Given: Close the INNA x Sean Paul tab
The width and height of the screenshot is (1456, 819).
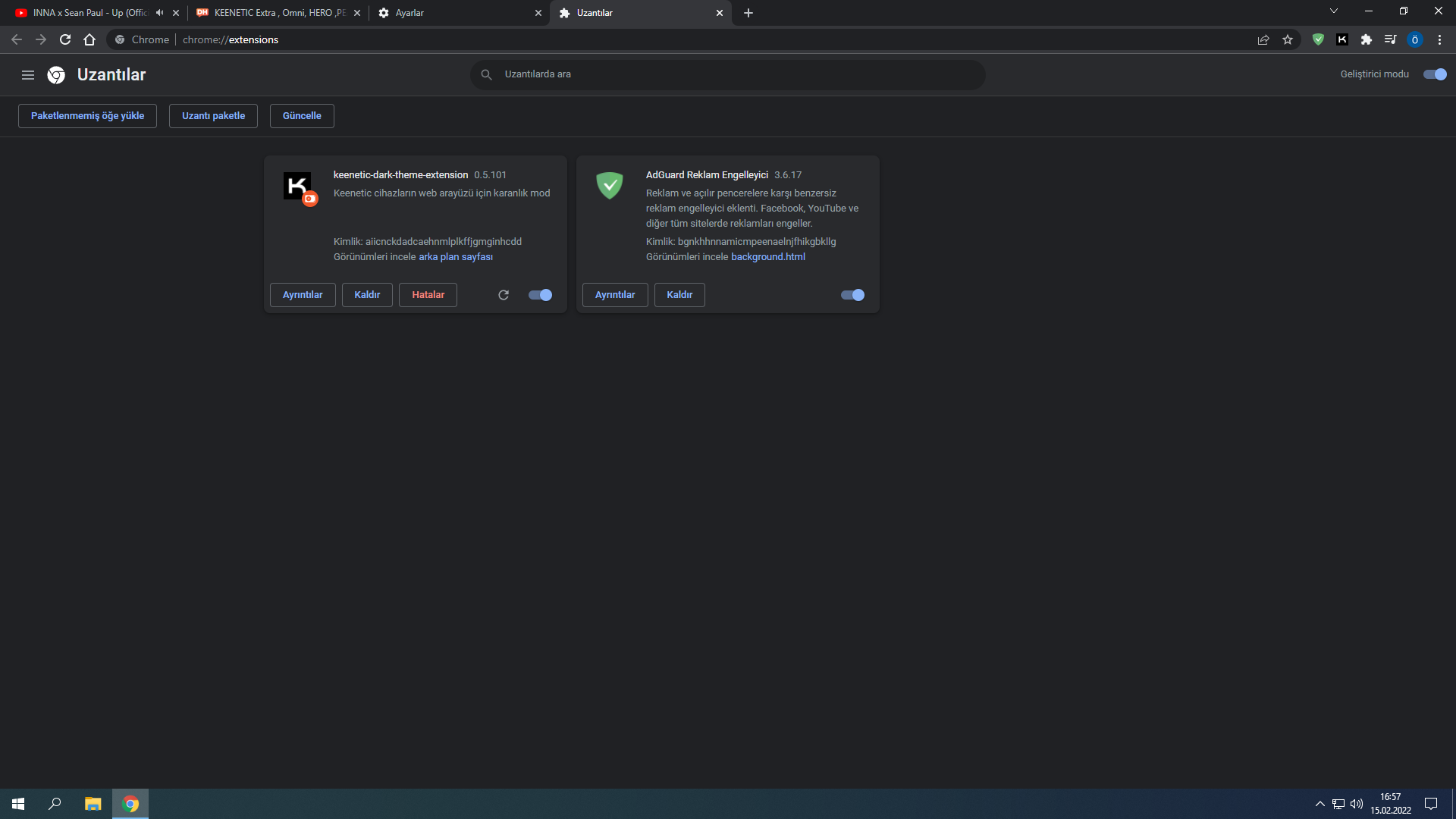Looking at the screenshot, I should (176, 13).
